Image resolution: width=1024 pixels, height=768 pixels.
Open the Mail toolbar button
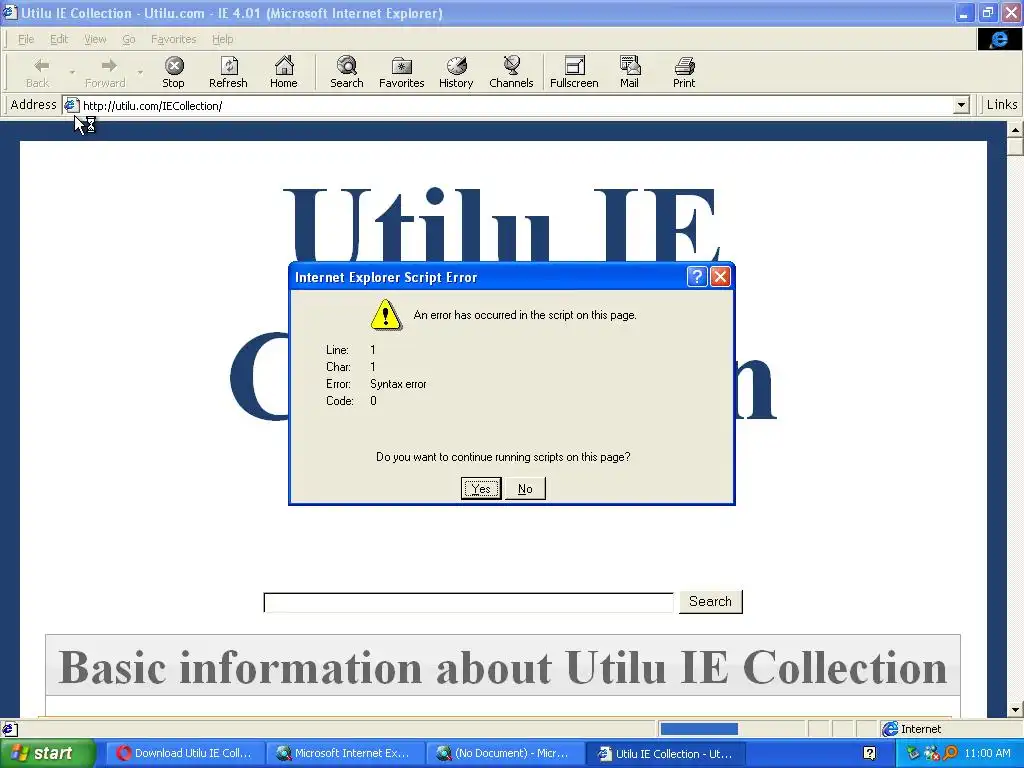(629, 72)
